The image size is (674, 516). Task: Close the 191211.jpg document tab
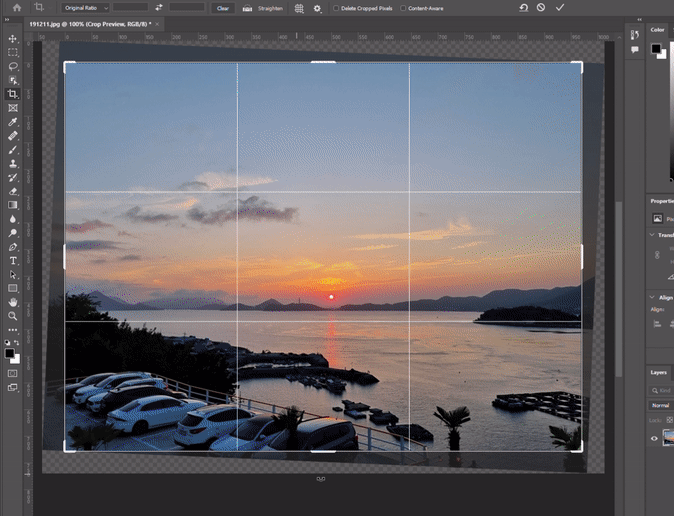(157, 24)
